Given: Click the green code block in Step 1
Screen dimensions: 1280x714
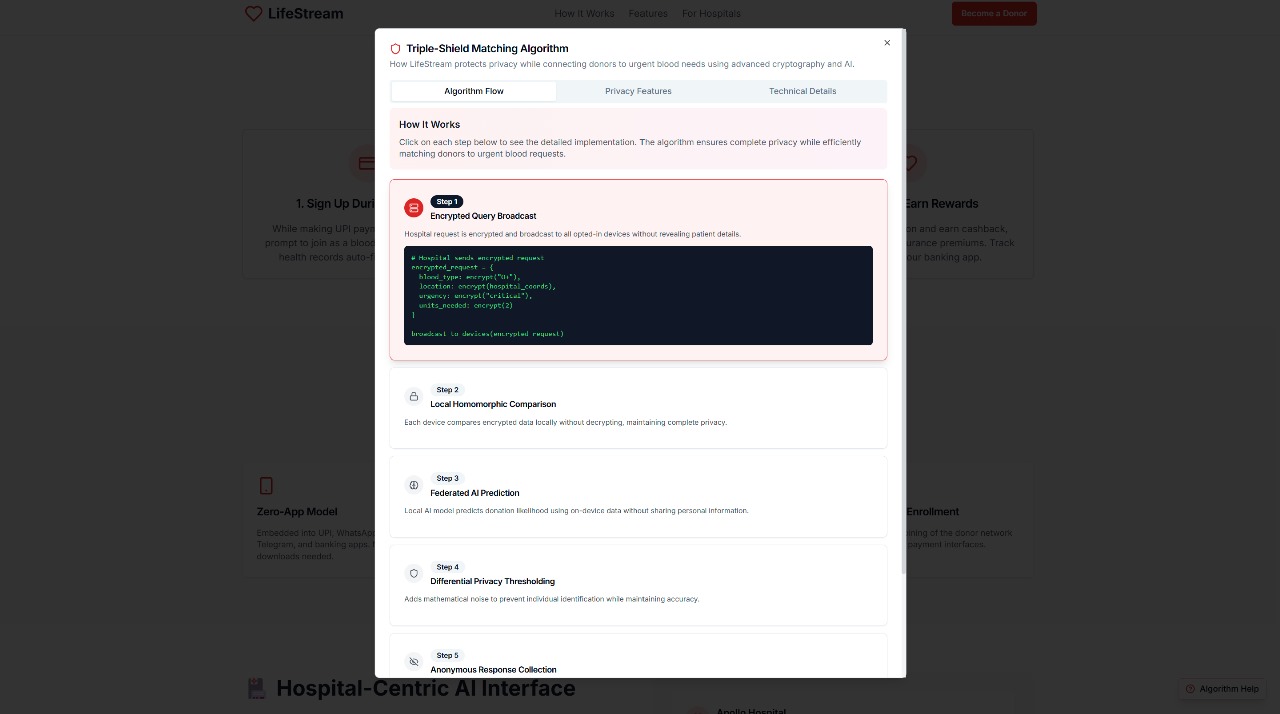Looking at the screenshot, I should point(638,295).
